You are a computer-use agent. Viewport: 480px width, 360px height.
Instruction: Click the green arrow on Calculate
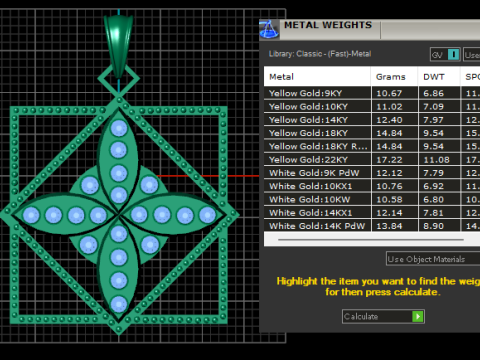[x=418, y=316]
